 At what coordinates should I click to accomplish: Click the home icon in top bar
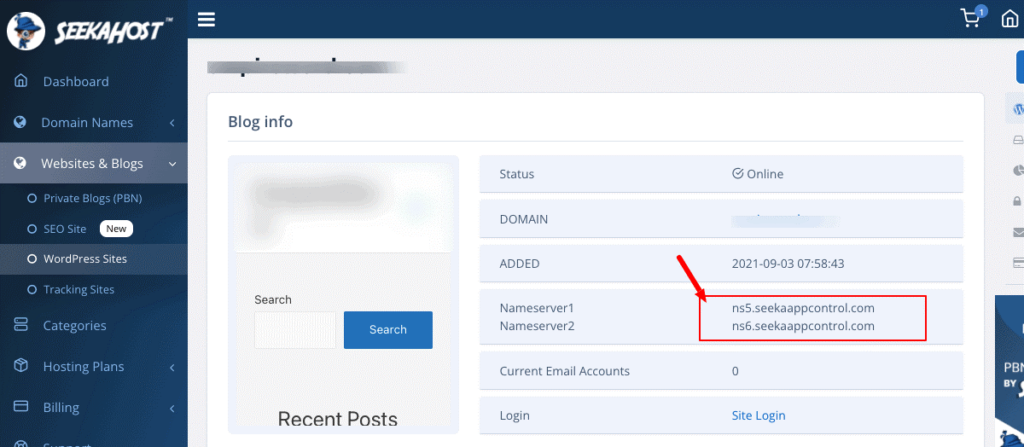click(x=1010, y=19)
